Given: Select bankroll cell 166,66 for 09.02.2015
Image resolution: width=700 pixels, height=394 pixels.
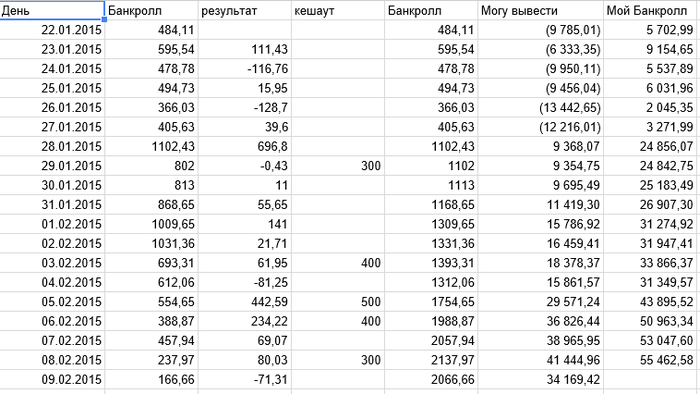Looking at the screenshot, I should coord(151,379).
